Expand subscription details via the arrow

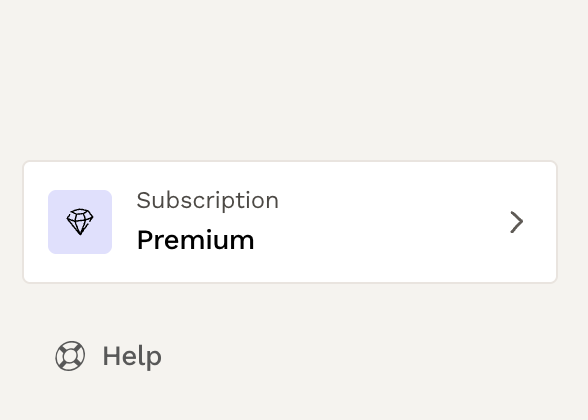pyautogui.click(x=516, y=222)
